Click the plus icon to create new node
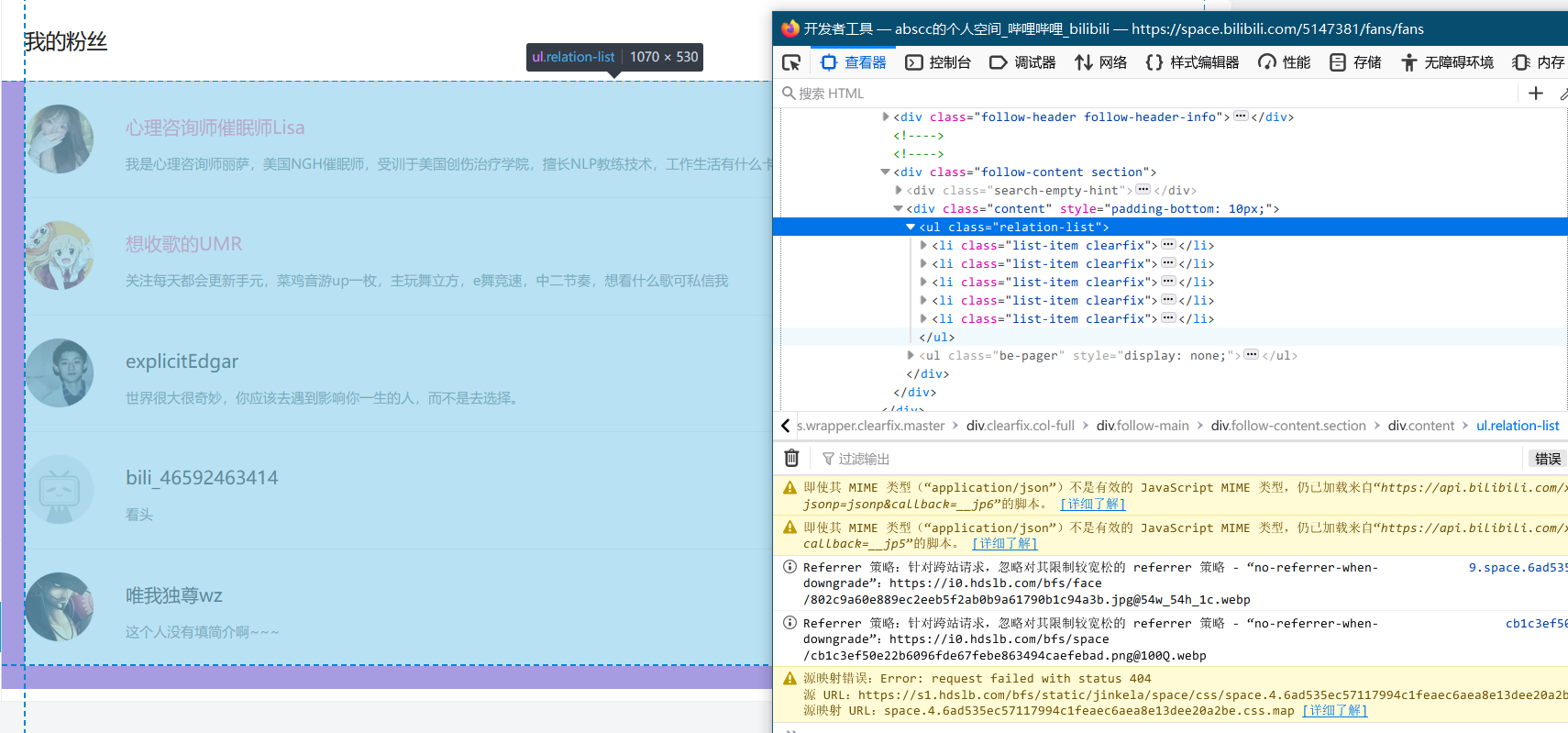This screenshot has height=733, width=1568. coord(1536,93)
